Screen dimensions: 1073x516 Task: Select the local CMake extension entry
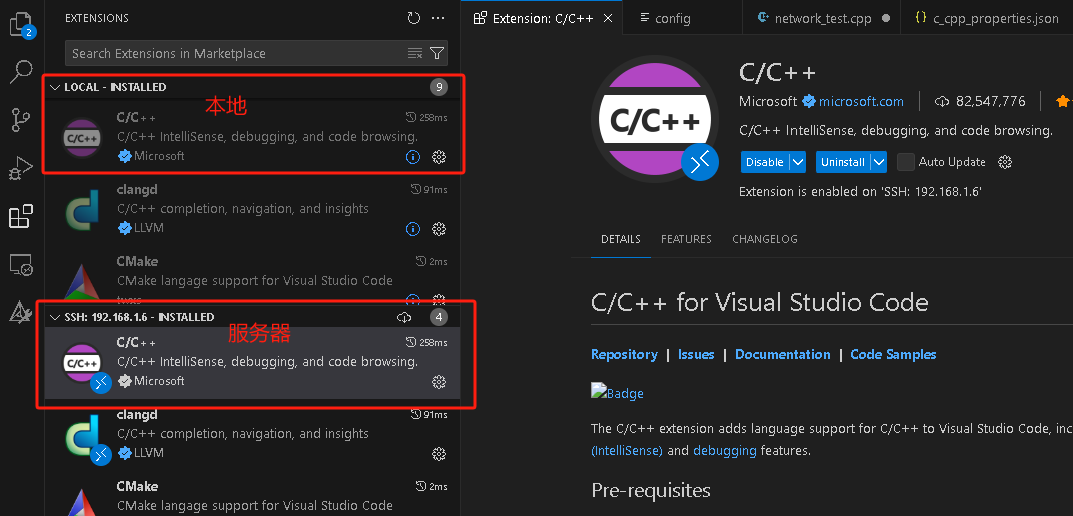point(253,276)
